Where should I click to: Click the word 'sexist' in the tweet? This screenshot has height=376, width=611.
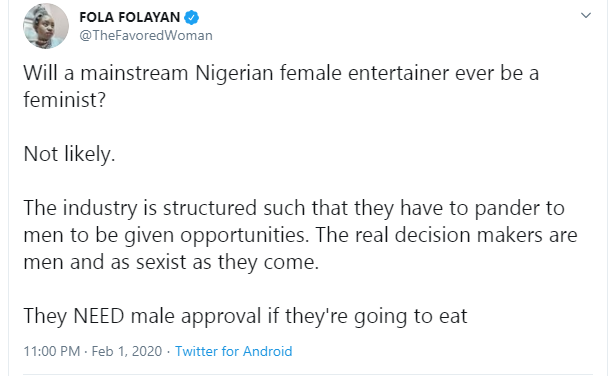pos(161,262)
